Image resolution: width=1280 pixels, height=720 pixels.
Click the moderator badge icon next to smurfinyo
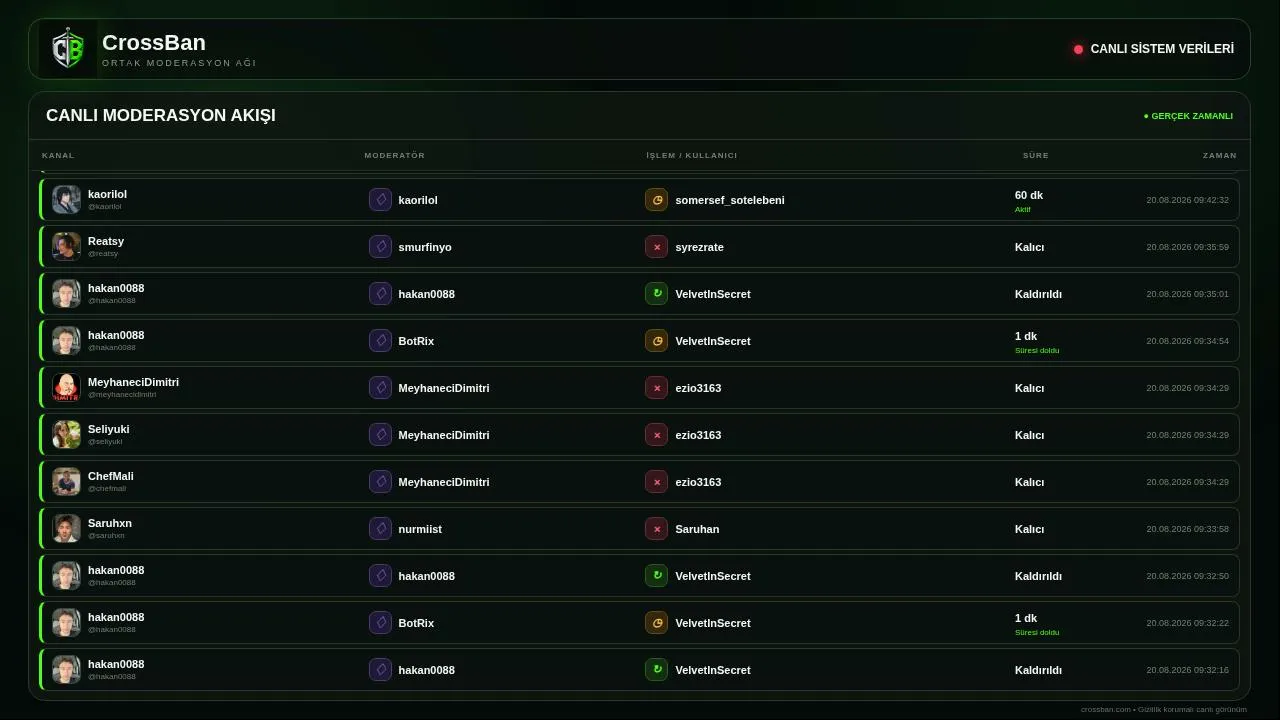tap(380, 247)
